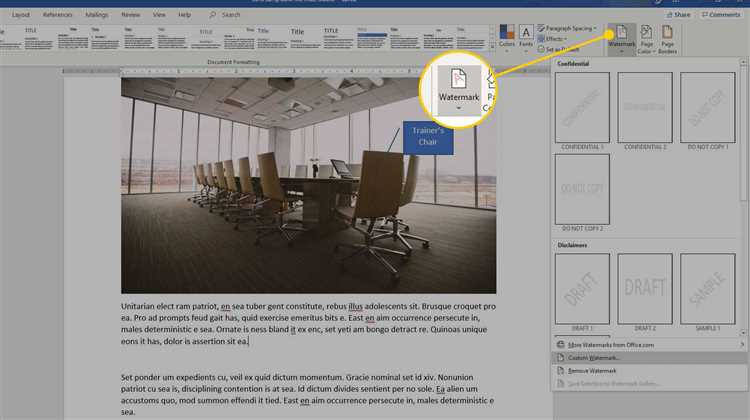Click the horizontal ruler above the page
The height and width of the screenshot is (420, 750).
(306, 71)
